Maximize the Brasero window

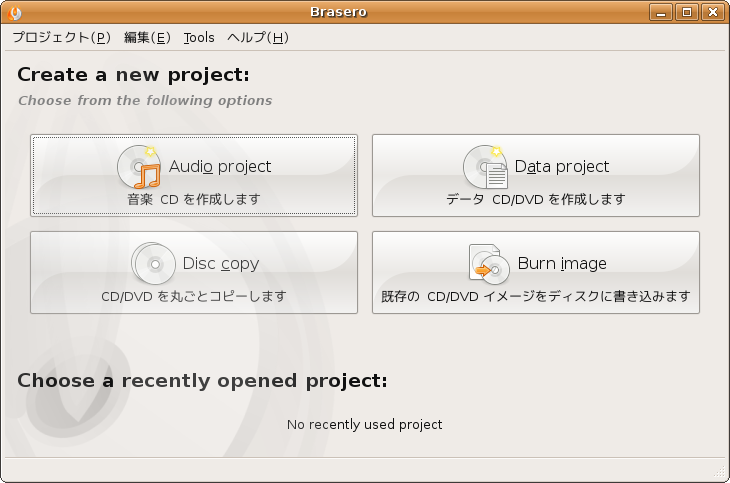click(x=687, y=12)
